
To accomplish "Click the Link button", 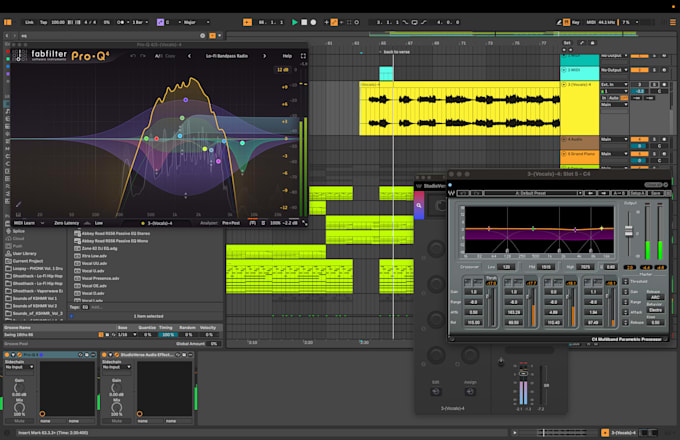I will (x=29, y=22).
